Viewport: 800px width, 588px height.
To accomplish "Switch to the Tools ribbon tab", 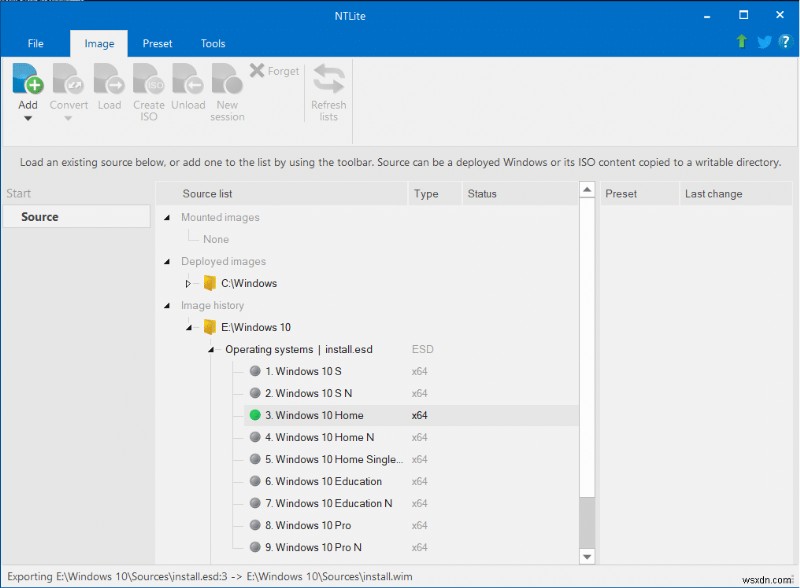I will (x=212, y=43).
